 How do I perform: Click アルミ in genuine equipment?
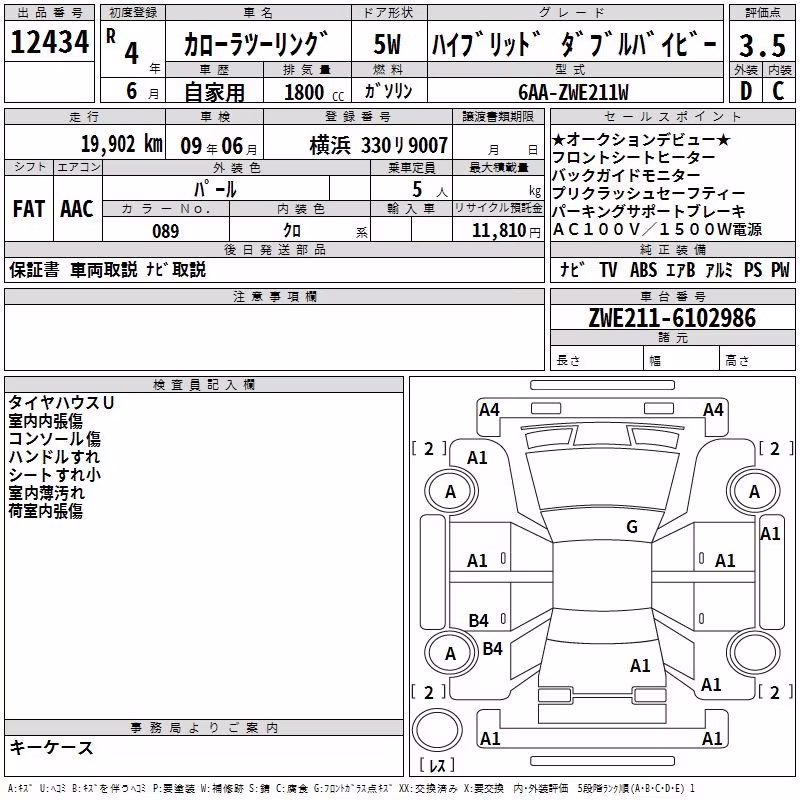pos(719,269)
